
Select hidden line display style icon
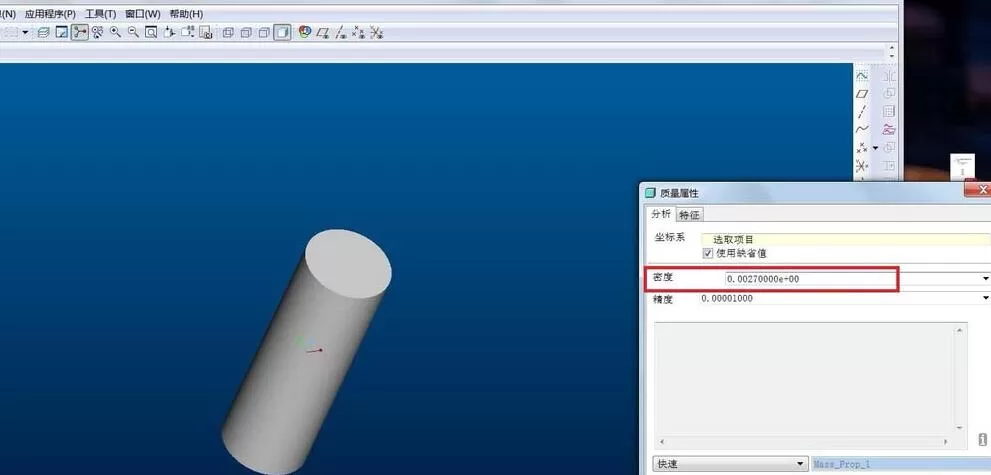[x=246, y=32]
